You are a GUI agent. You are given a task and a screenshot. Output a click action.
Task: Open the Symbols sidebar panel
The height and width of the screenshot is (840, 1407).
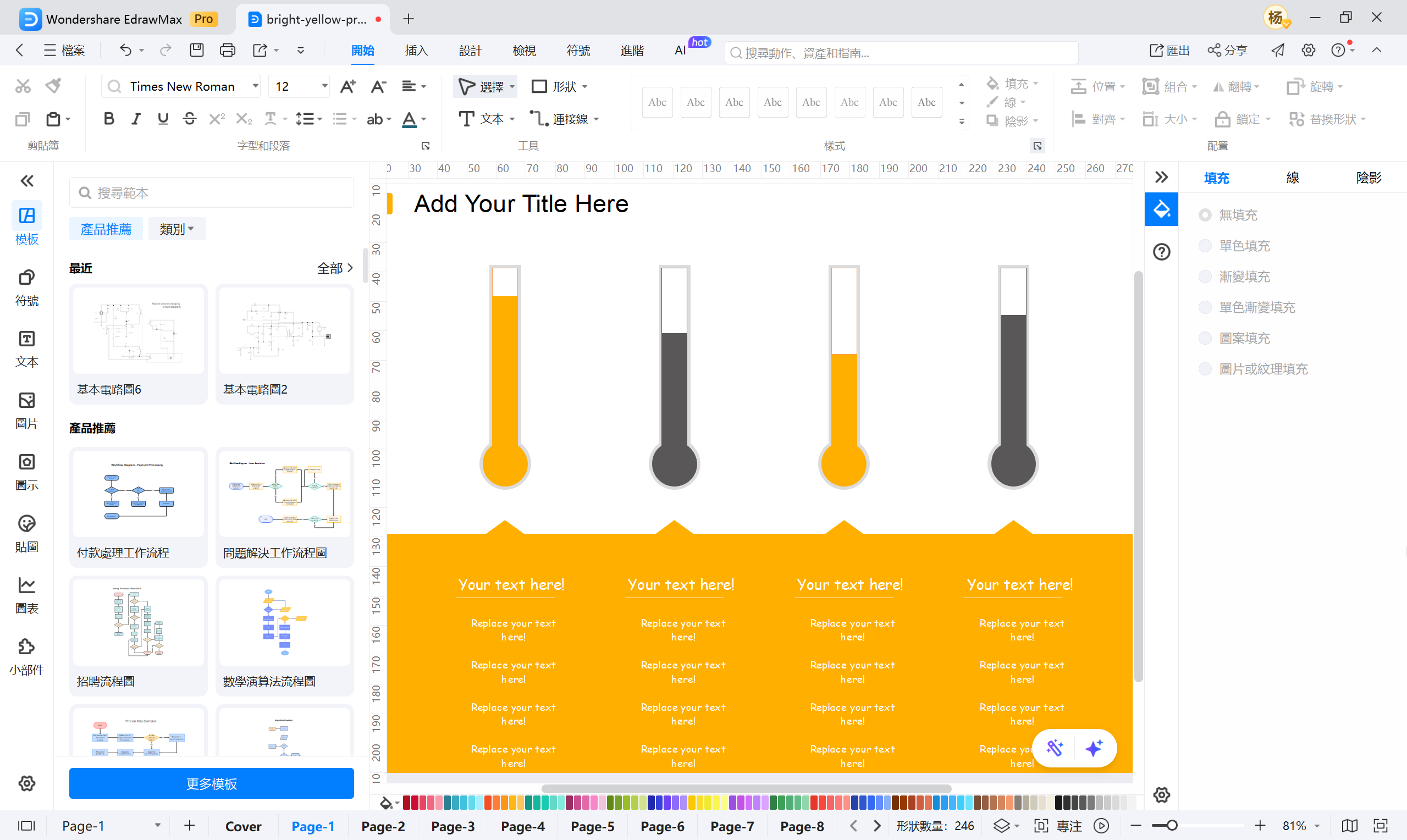point(26,288)
